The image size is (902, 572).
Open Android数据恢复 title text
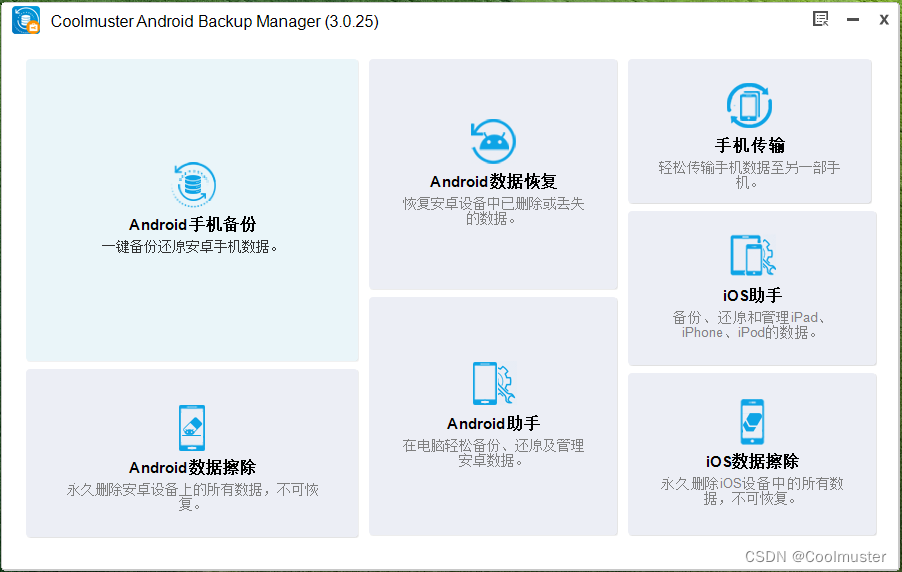tap(493, 182)
